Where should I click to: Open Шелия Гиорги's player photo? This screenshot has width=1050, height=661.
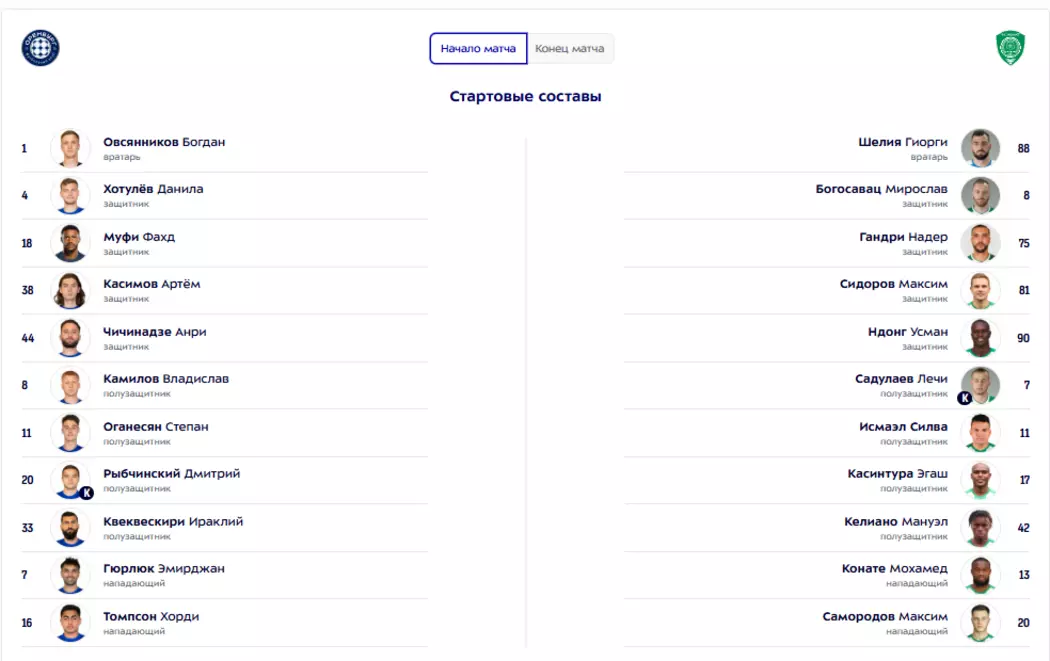tap(980, 148)
